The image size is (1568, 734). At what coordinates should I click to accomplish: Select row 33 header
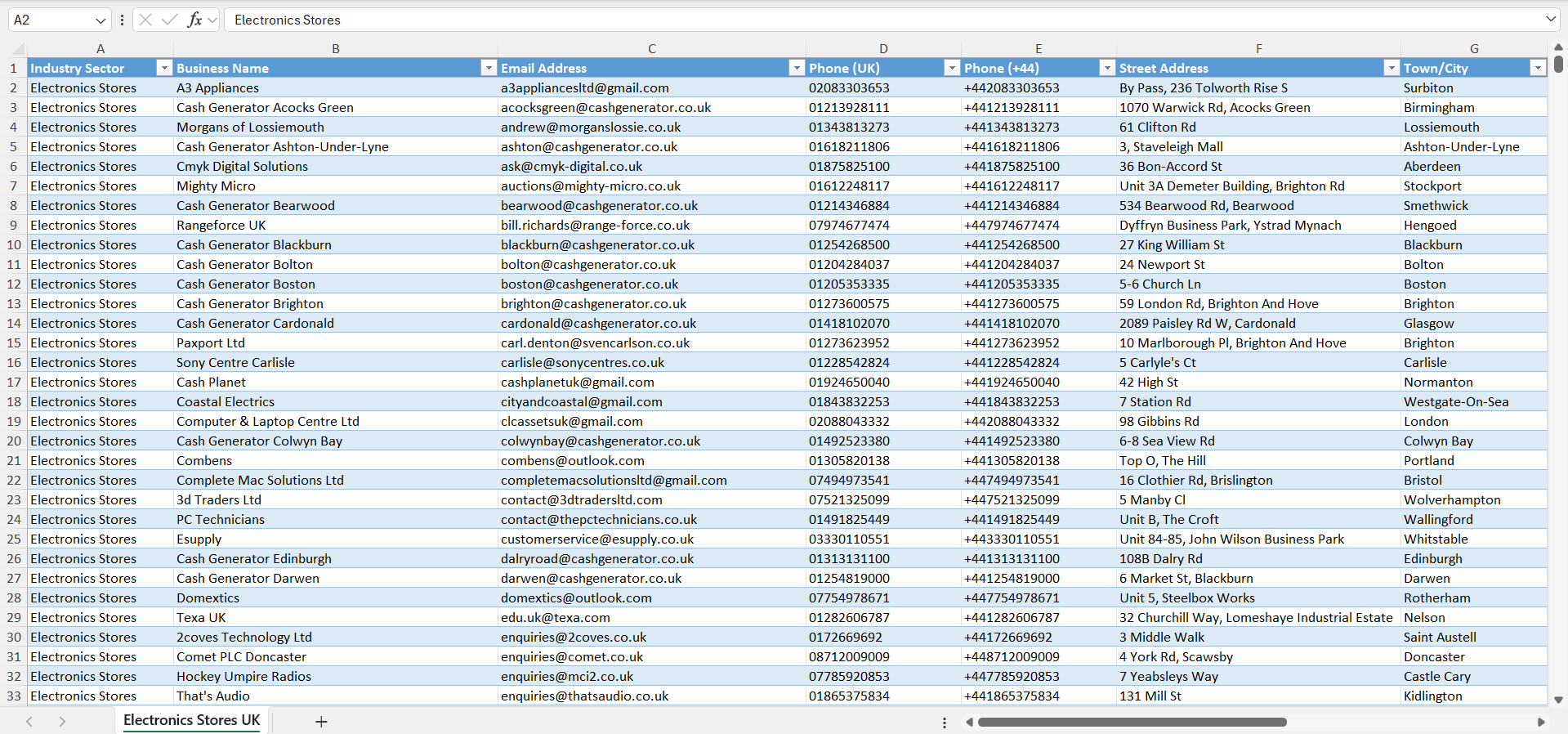click(13, 696)
